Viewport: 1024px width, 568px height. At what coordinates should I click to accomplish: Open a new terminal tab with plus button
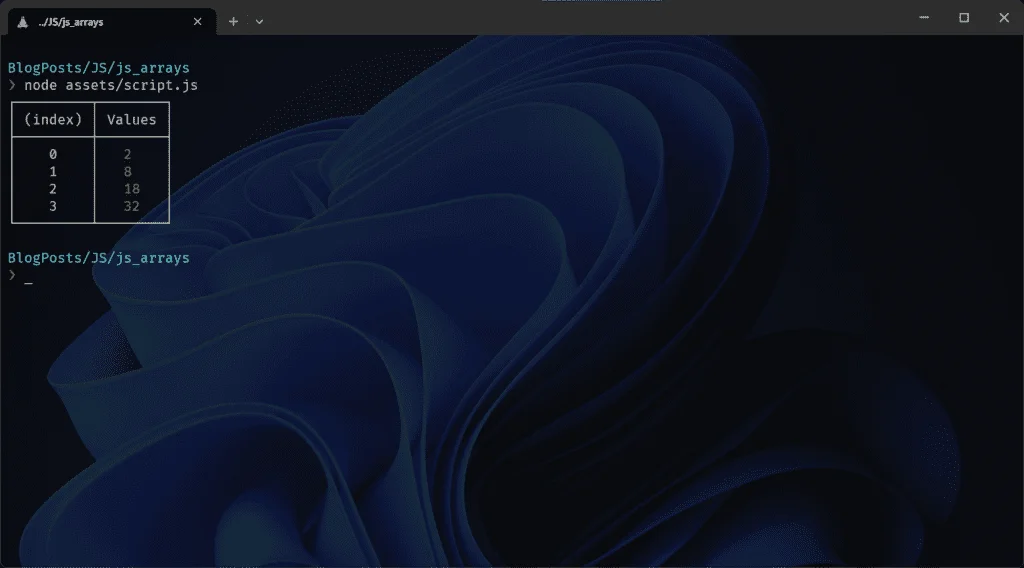[233, 22]
